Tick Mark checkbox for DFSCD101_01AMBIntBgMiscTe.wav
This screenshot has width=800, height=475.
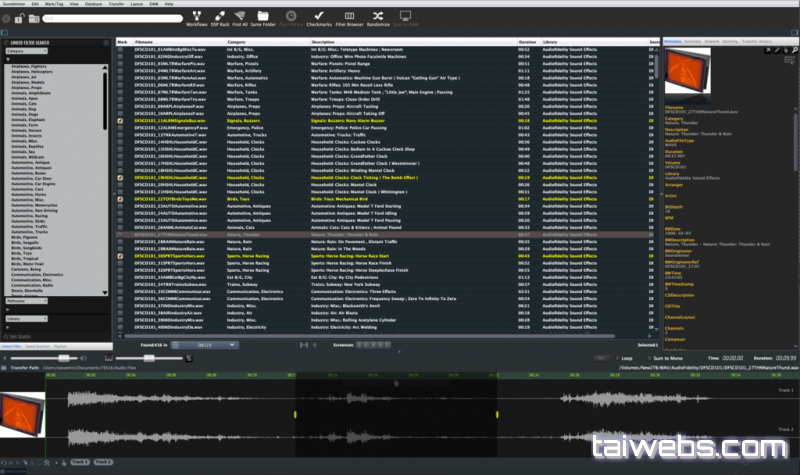click(x=121, y=49)
